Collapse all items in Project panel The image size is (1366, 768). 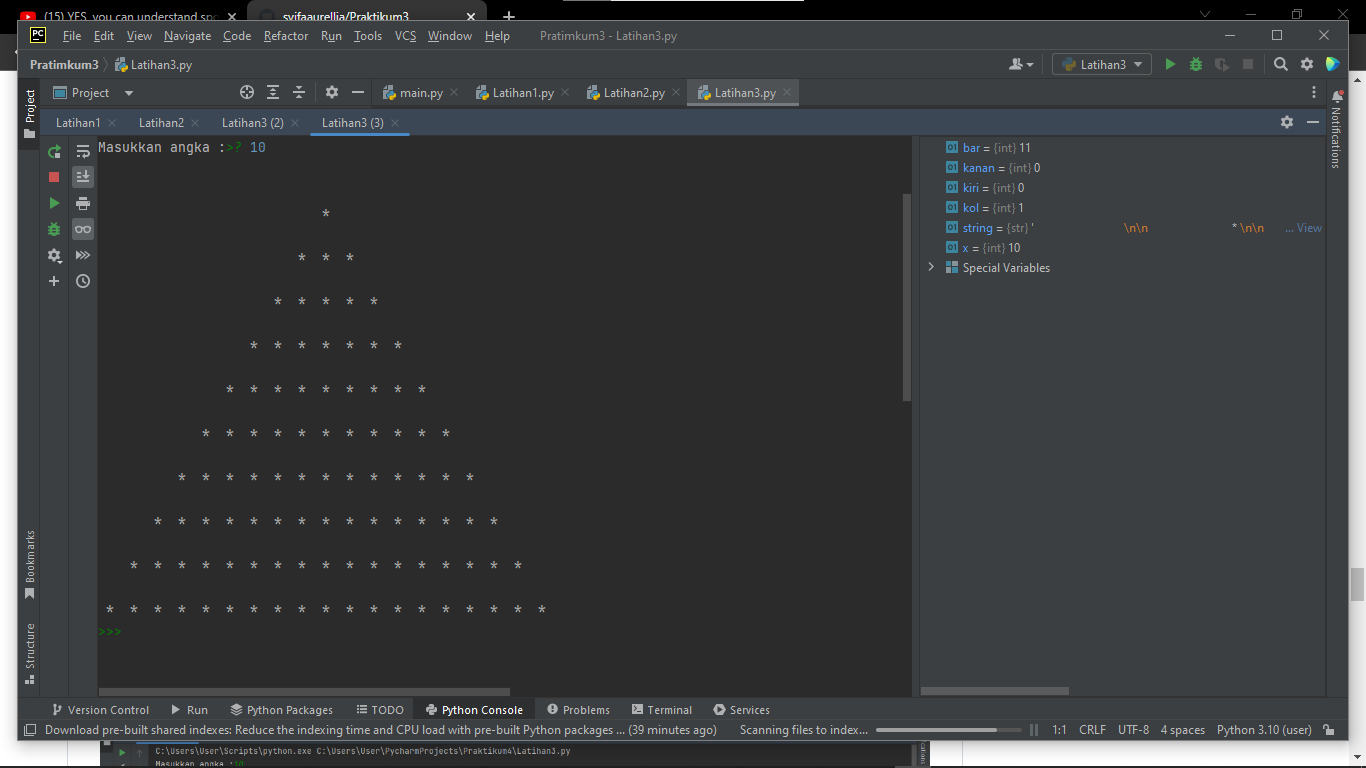[299, 93]
